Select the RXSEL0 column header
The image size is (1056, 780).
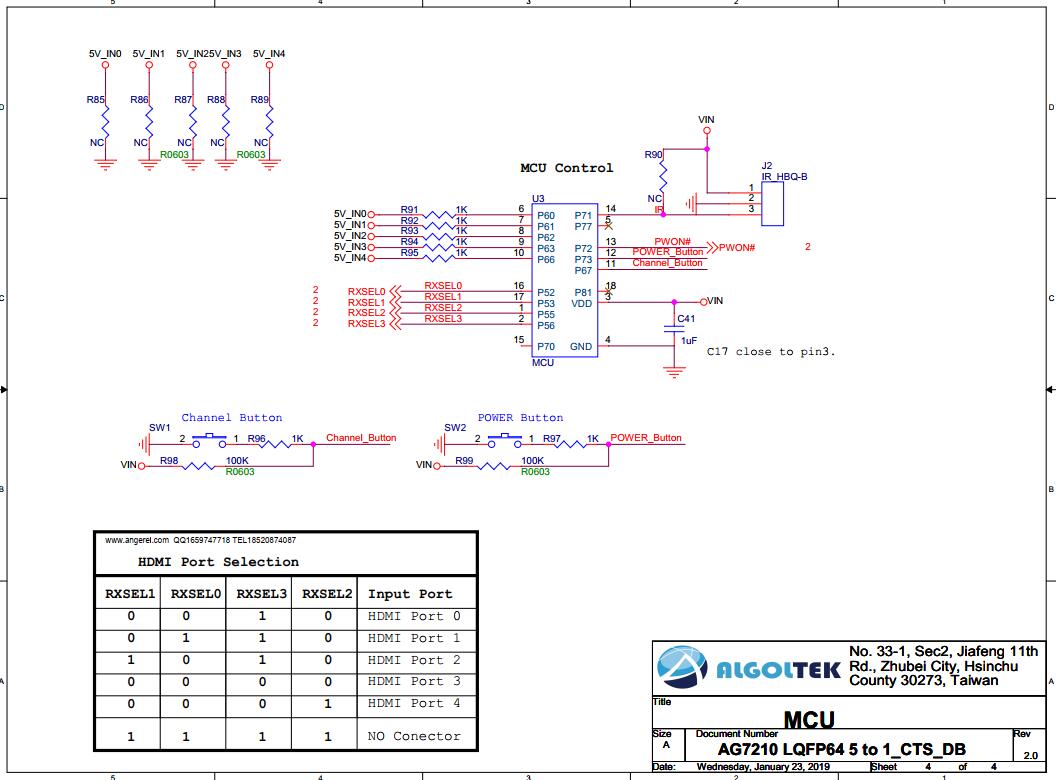195,594
